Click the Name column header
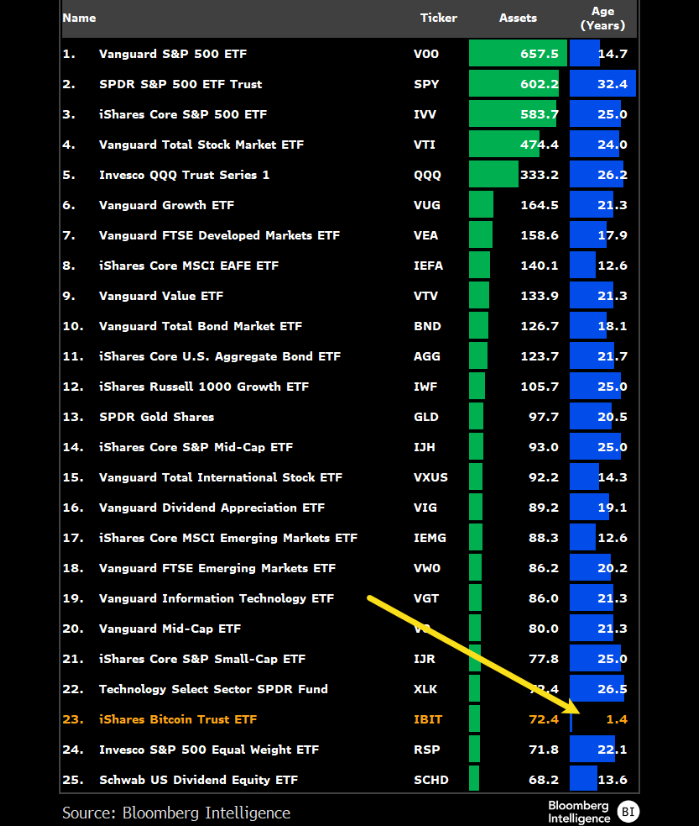This screenshot has width=699, height=826. tap(79, 18)
